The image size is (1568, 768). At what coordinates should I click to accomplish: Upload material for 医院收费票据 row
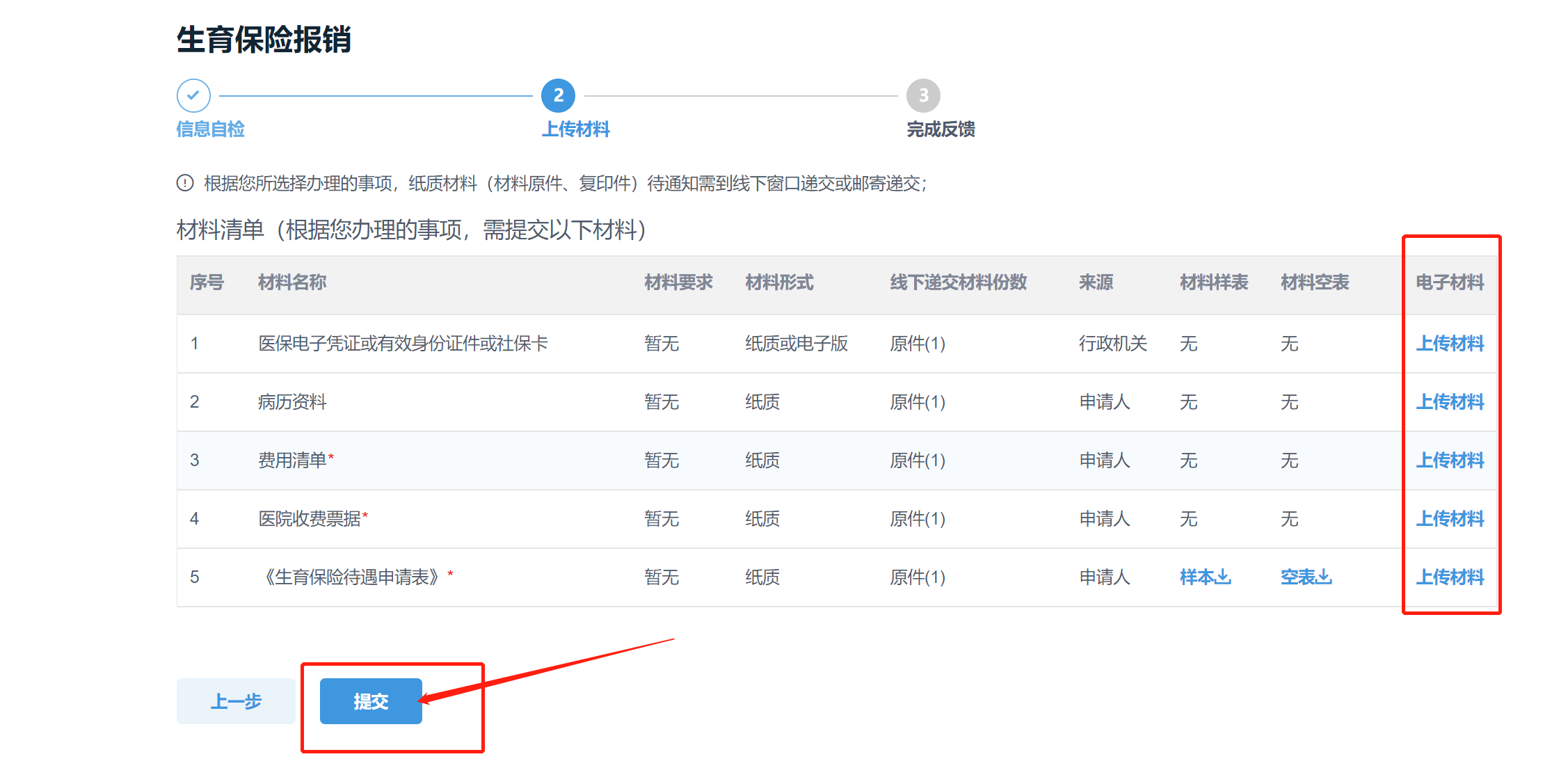[x=1450, y=518]
